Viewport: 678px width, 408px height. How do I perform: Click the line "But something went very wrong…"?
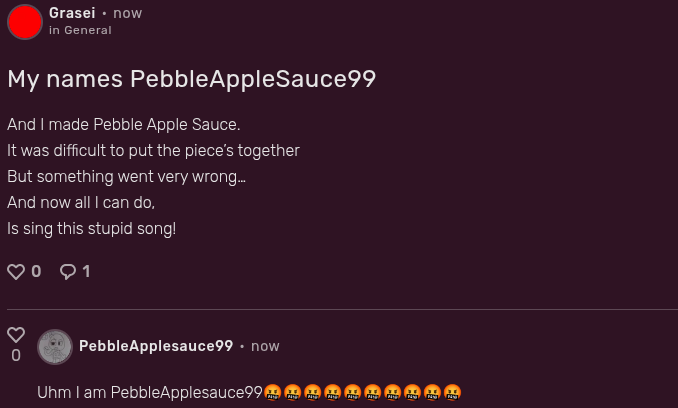pyautogui.click(x=126, y=176)
